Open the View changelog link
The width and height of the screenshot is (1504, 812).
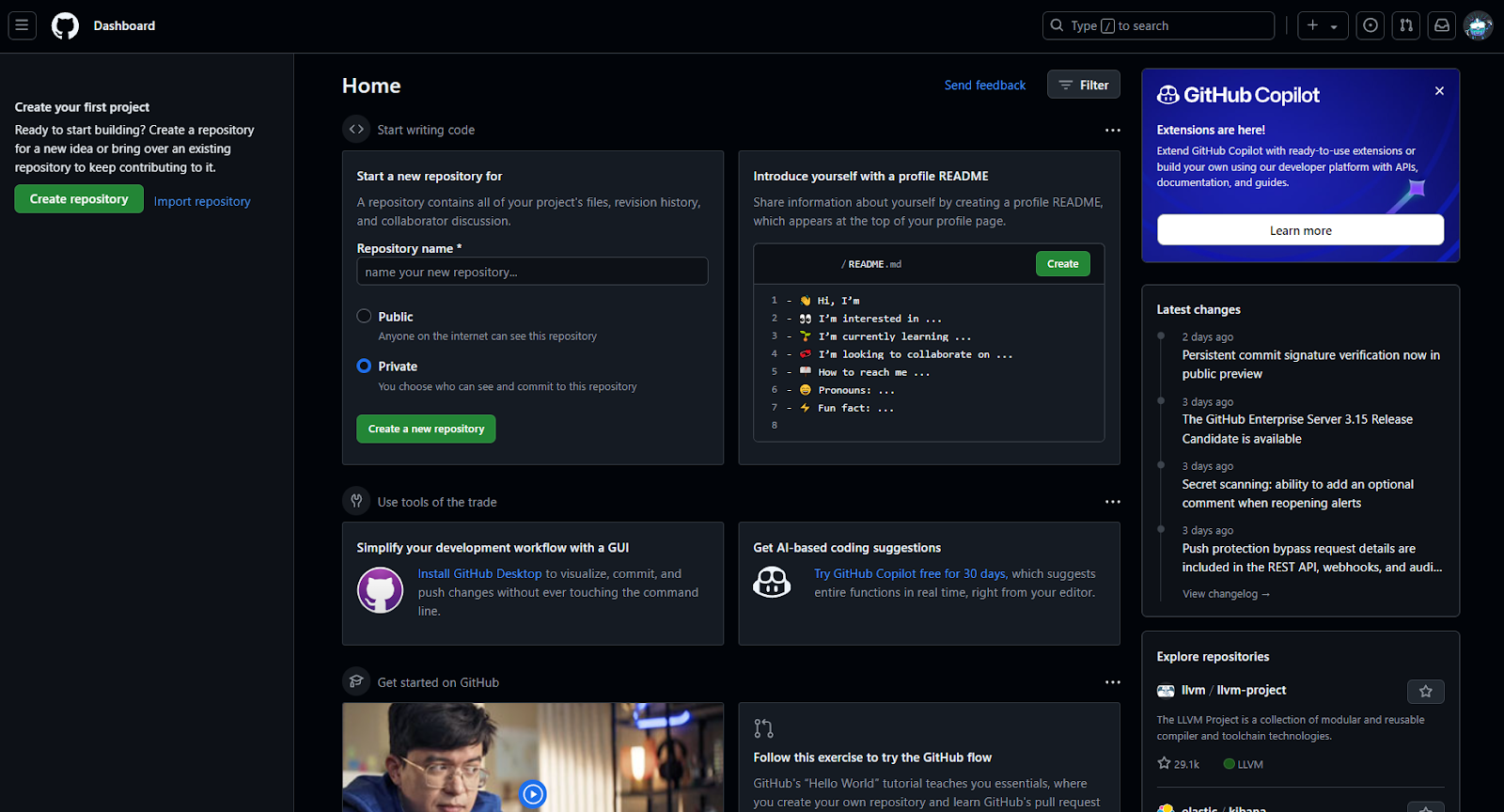(1226, 594)
